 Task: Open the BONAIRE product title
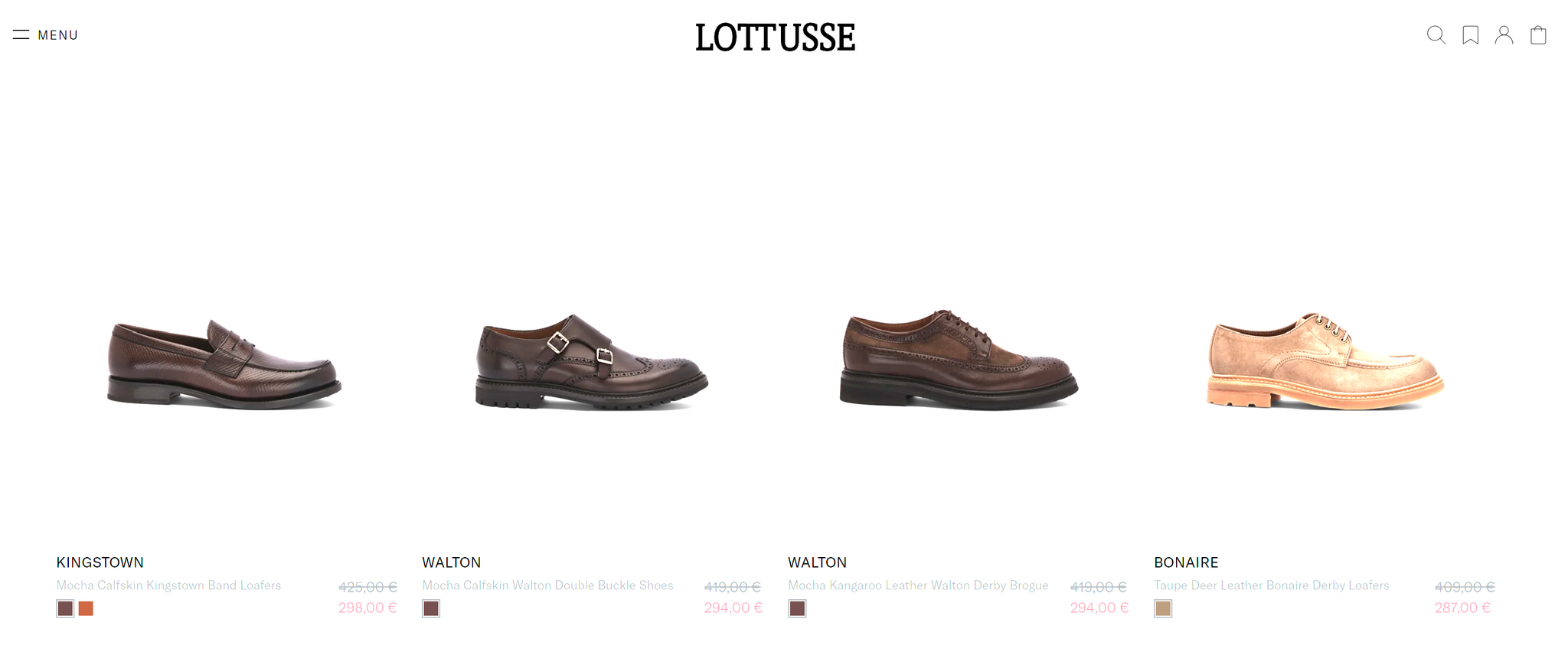(1186, 562)
